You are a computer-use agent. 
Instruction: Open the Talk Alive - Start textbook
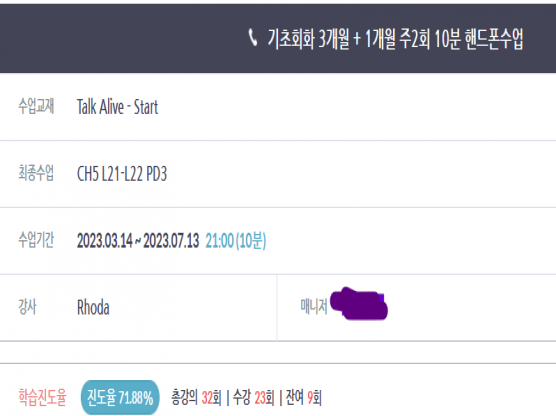(117, 107)
